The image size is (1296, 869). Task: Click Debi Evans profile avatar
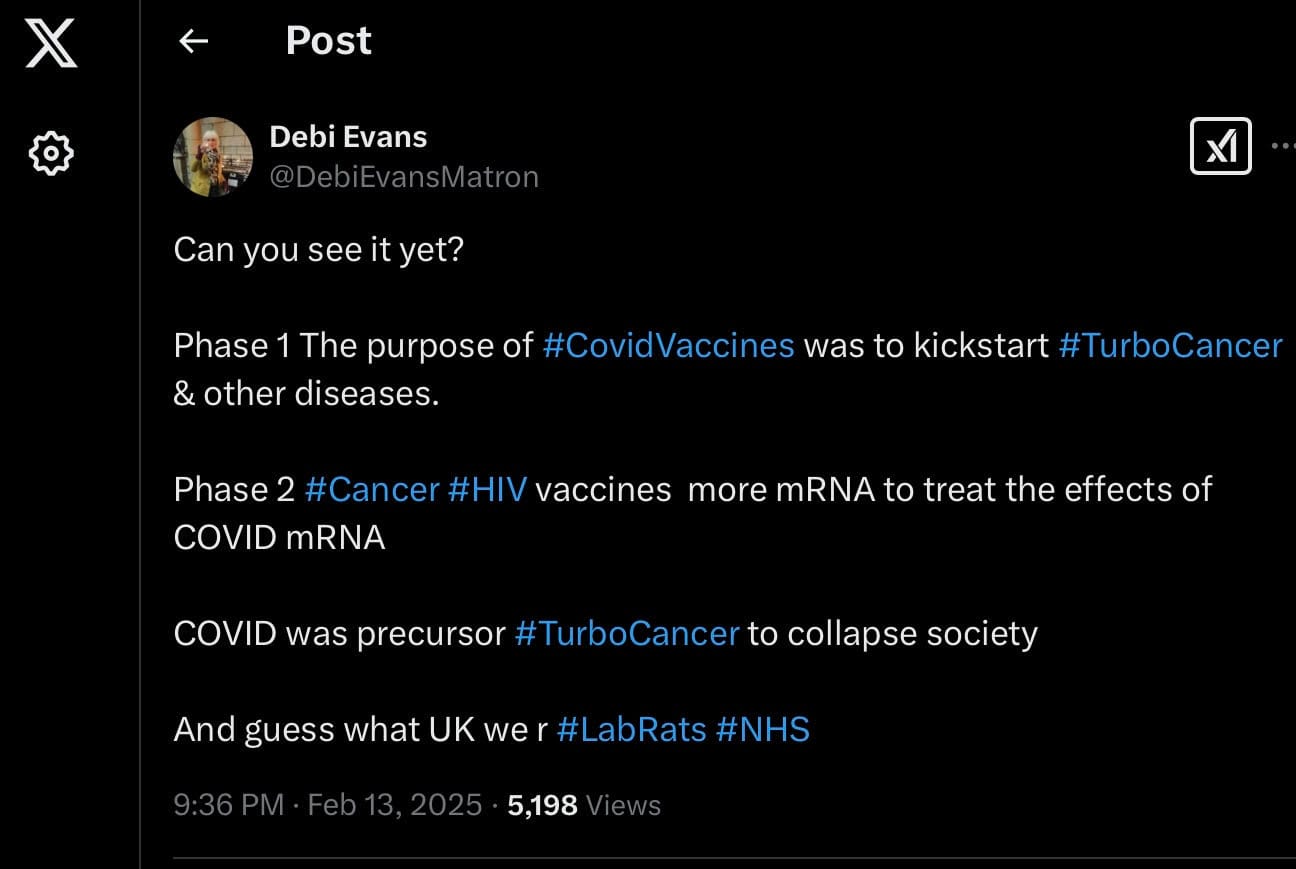tap(213, 157)
